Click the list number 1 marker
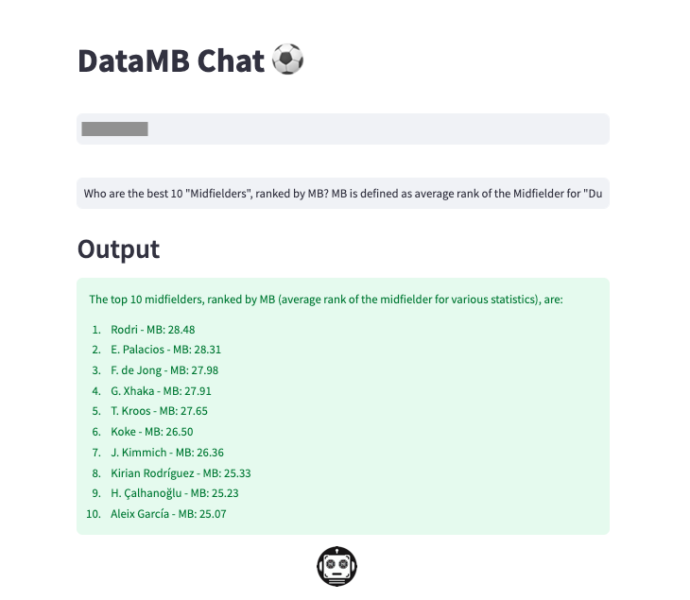Image resolution: width=690 pixels, height=600 pixels. (x=96, y=330)
